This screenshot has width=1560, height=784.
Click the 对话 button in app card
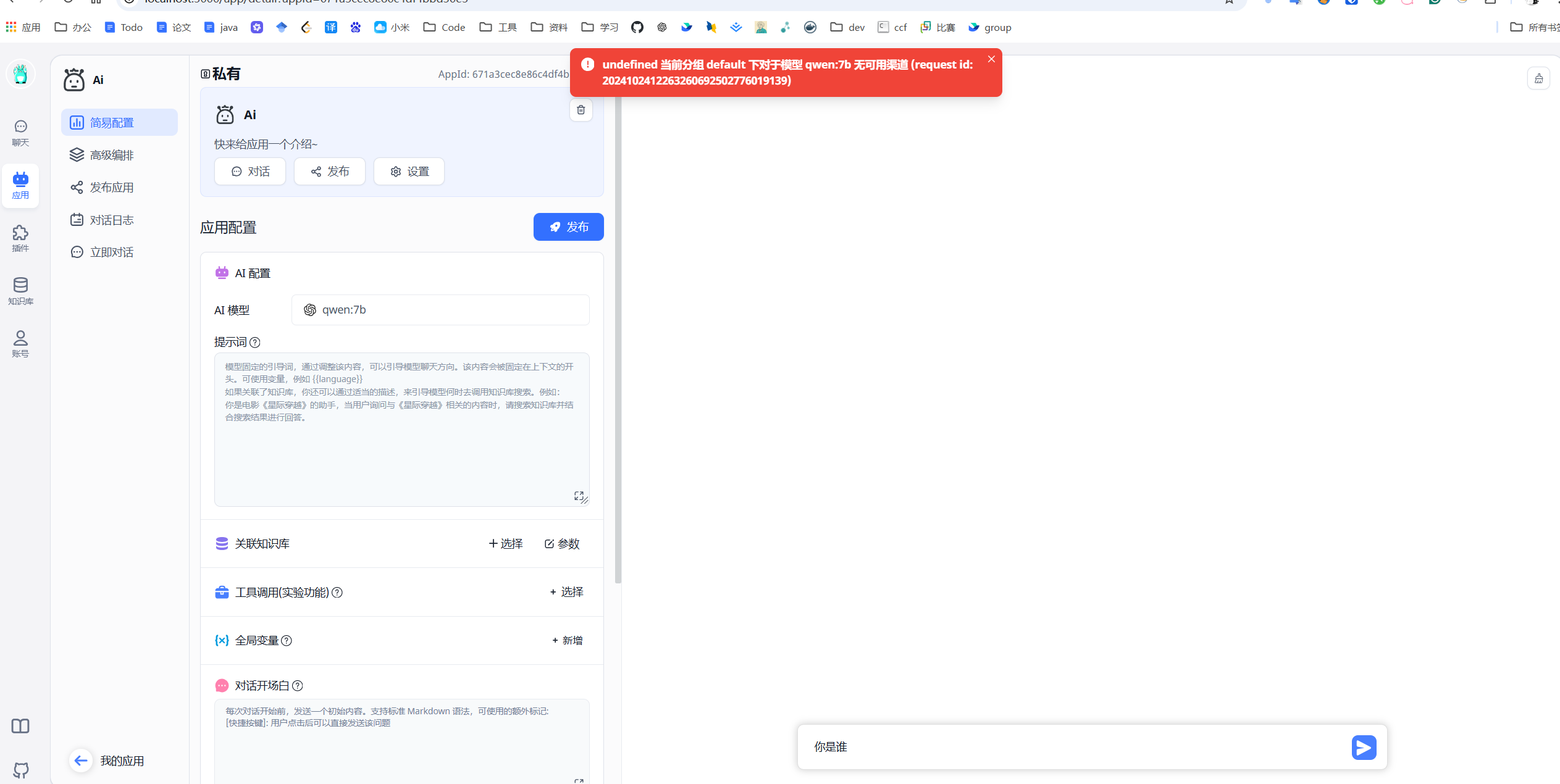coord(250,171)
